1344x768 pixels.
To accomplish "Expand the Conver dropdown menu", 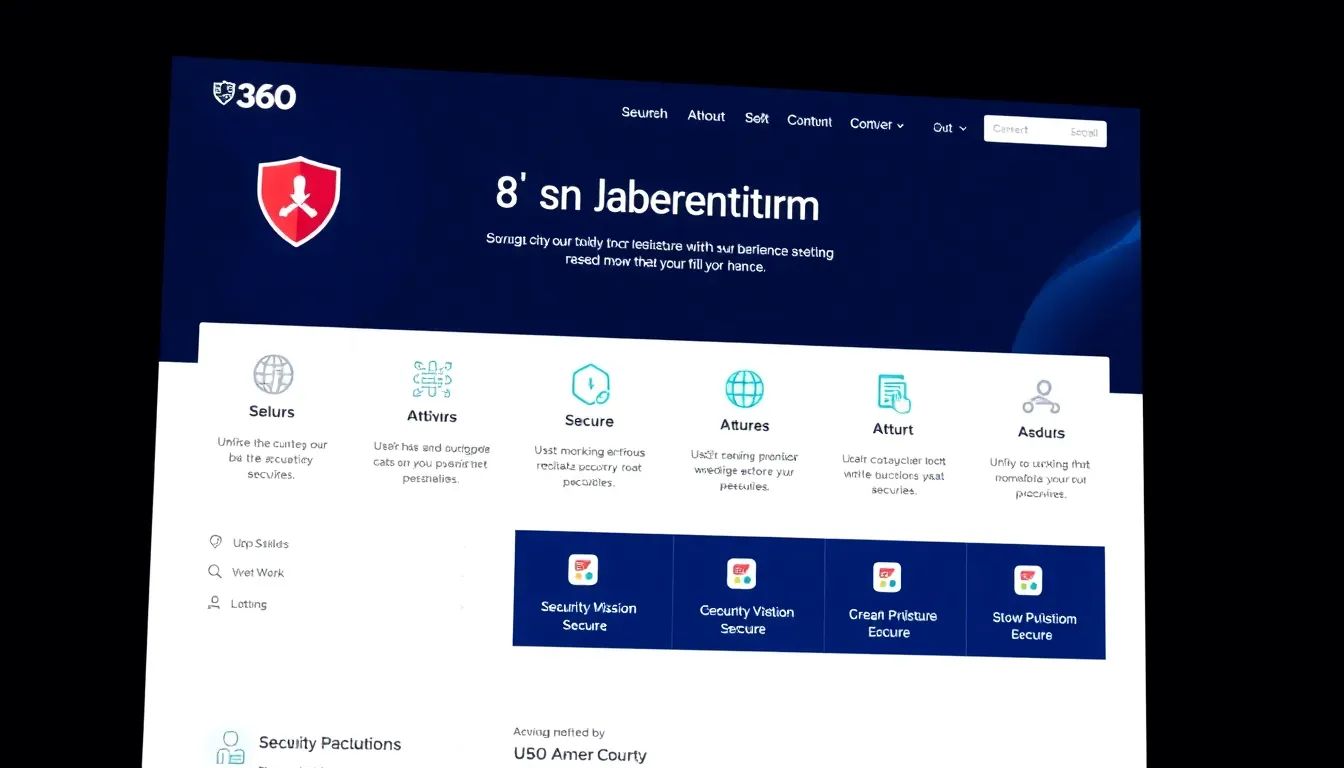I will click(876, 124).
